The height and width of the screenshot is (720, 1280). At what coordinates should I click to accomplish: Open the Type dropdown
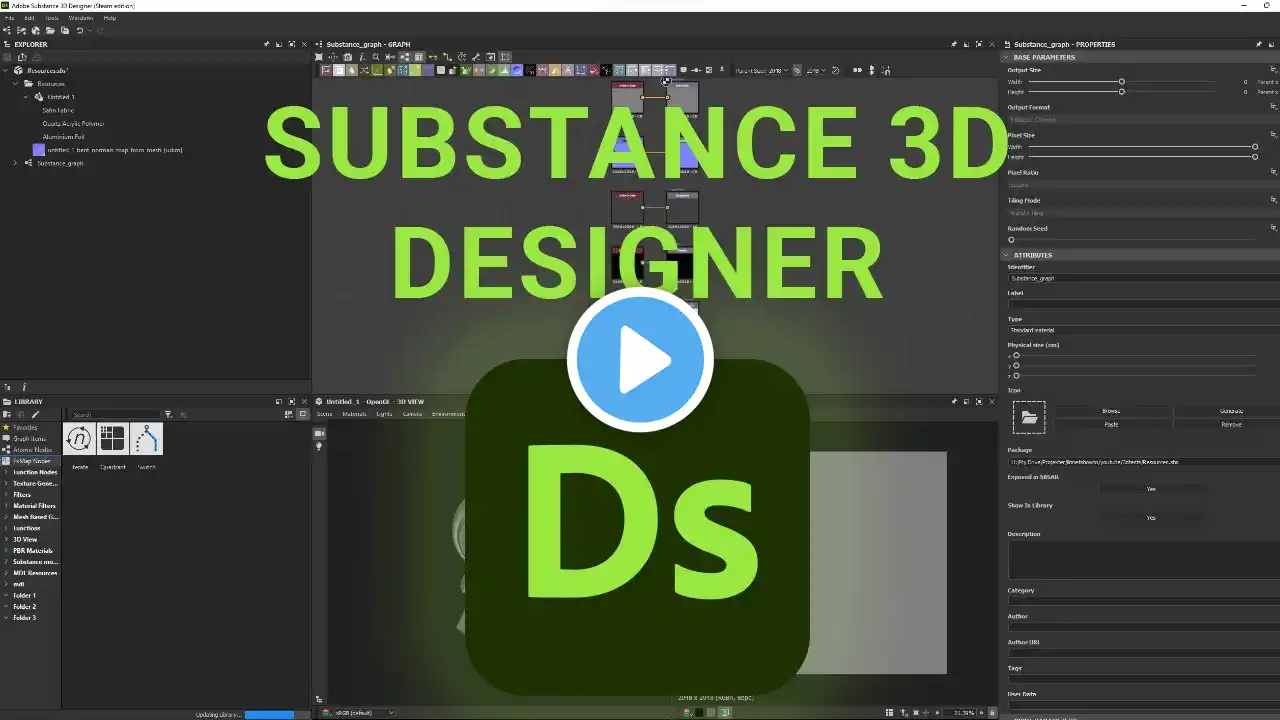(x=1143, y=330)
